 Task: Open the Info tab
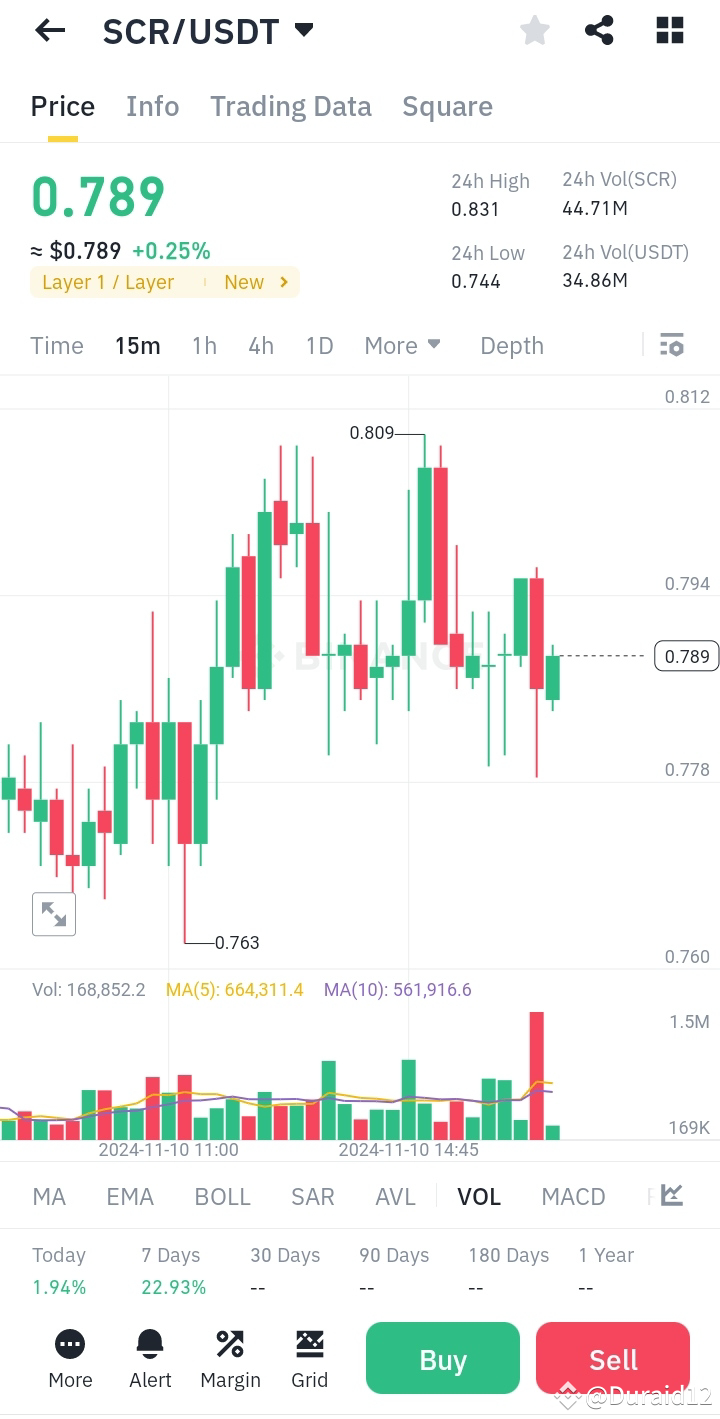point(152,106)
